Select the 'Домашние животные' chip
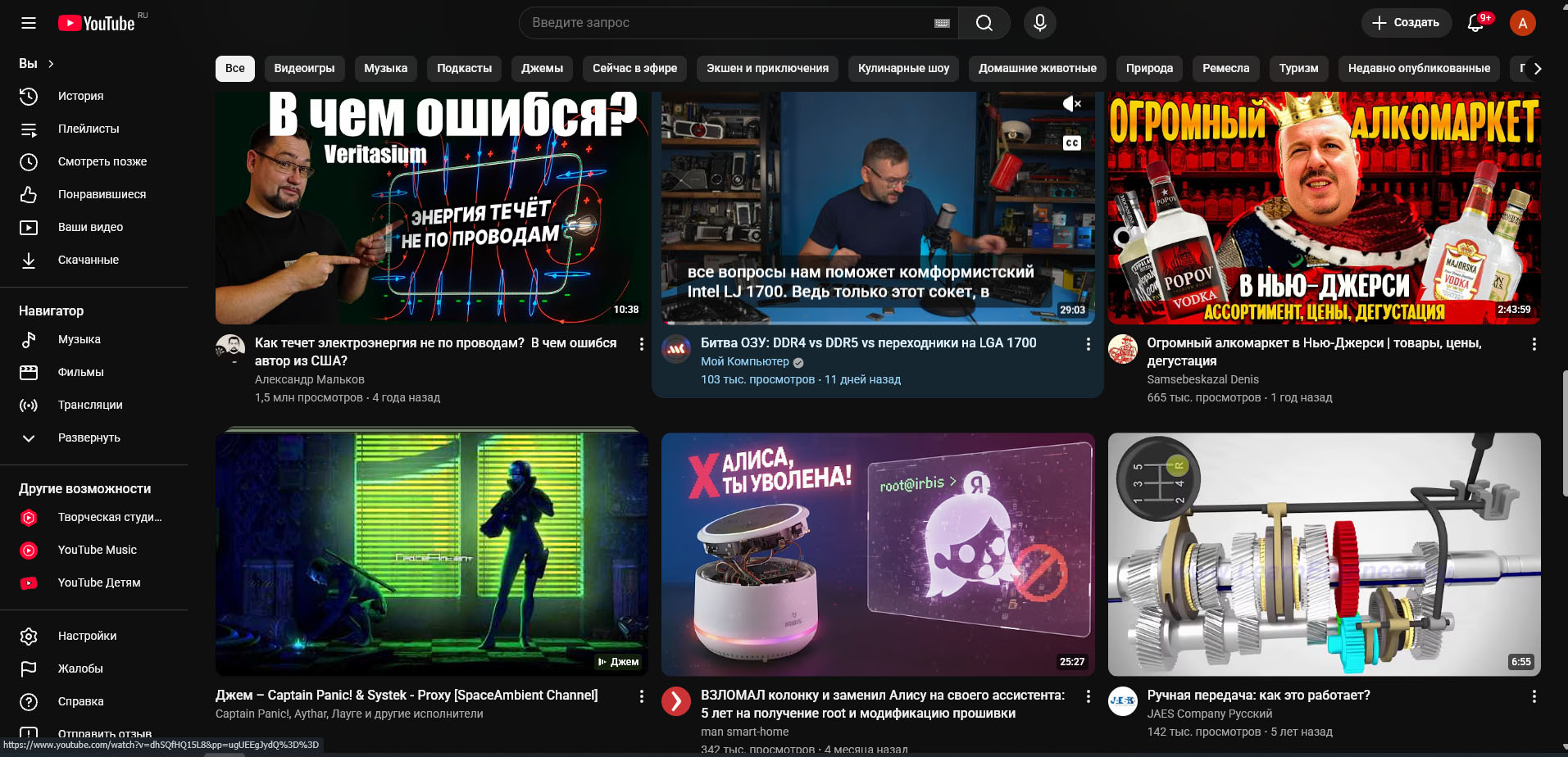1568x757 pixels. tap(1038, 68)
